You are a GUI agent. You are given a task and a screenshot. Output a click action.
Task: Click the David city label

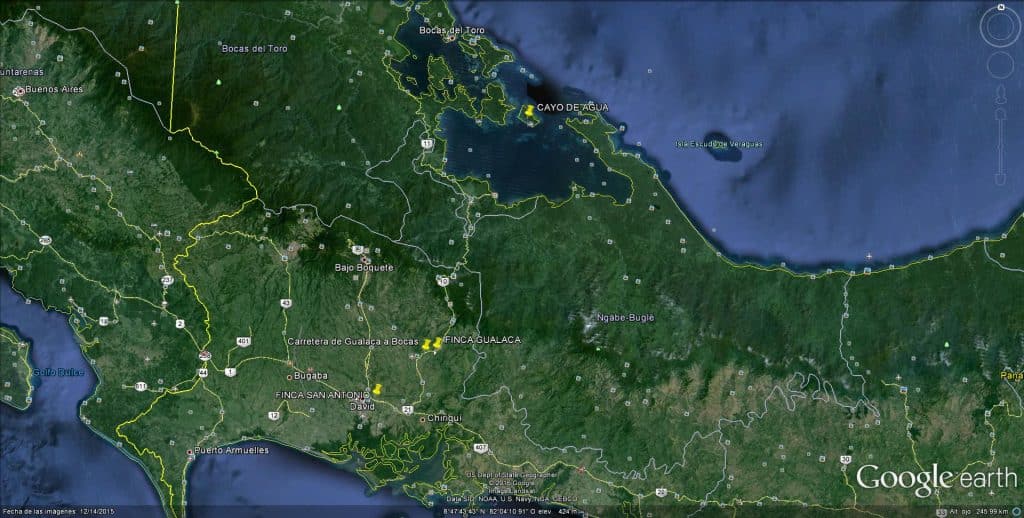coord(363,406)
